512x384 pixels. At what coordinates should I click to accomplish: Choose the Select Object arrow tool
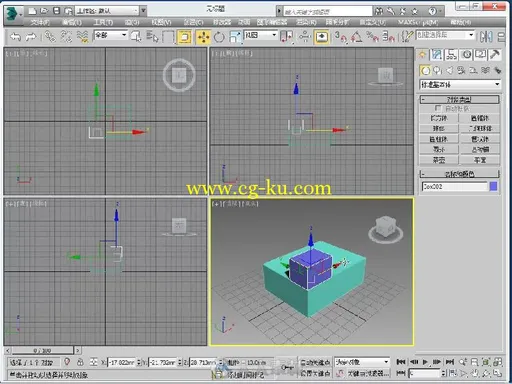[x=136, y=37]
